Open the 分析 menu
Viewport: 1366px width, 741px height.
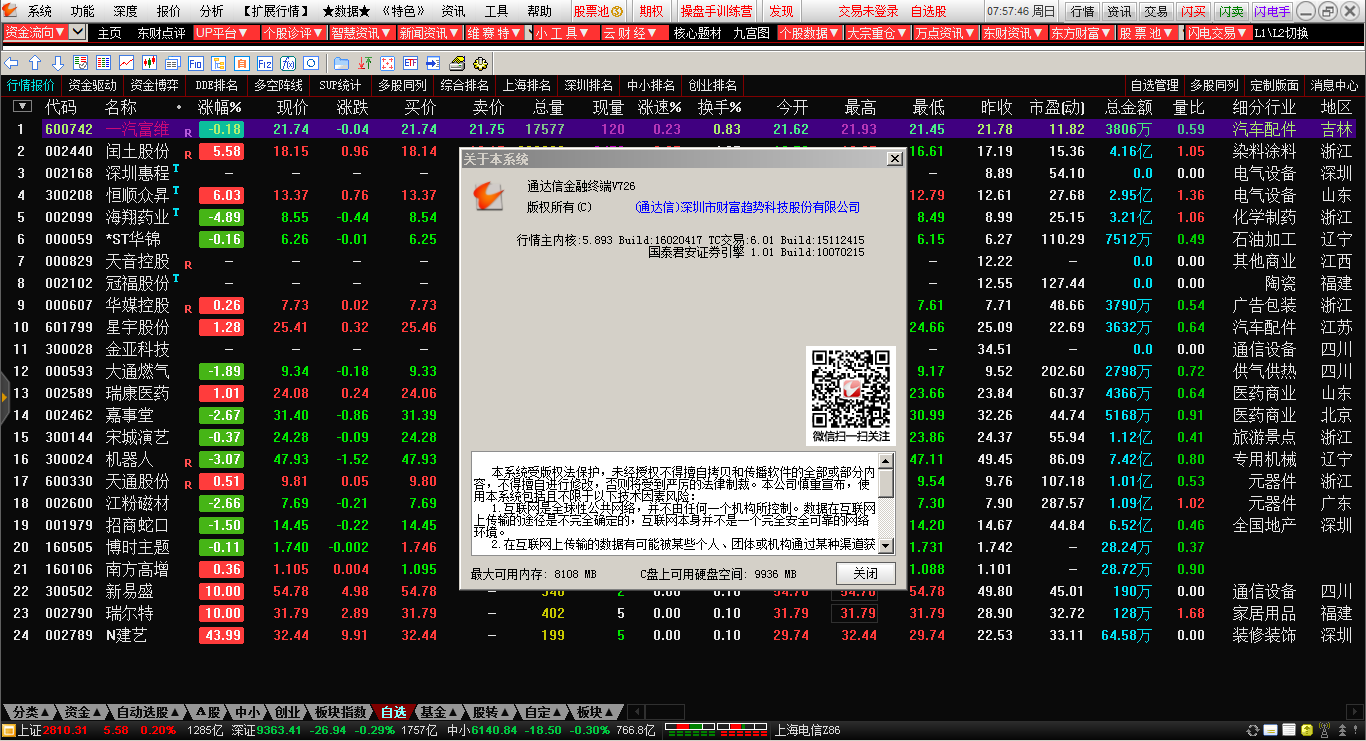click(211, 11)
